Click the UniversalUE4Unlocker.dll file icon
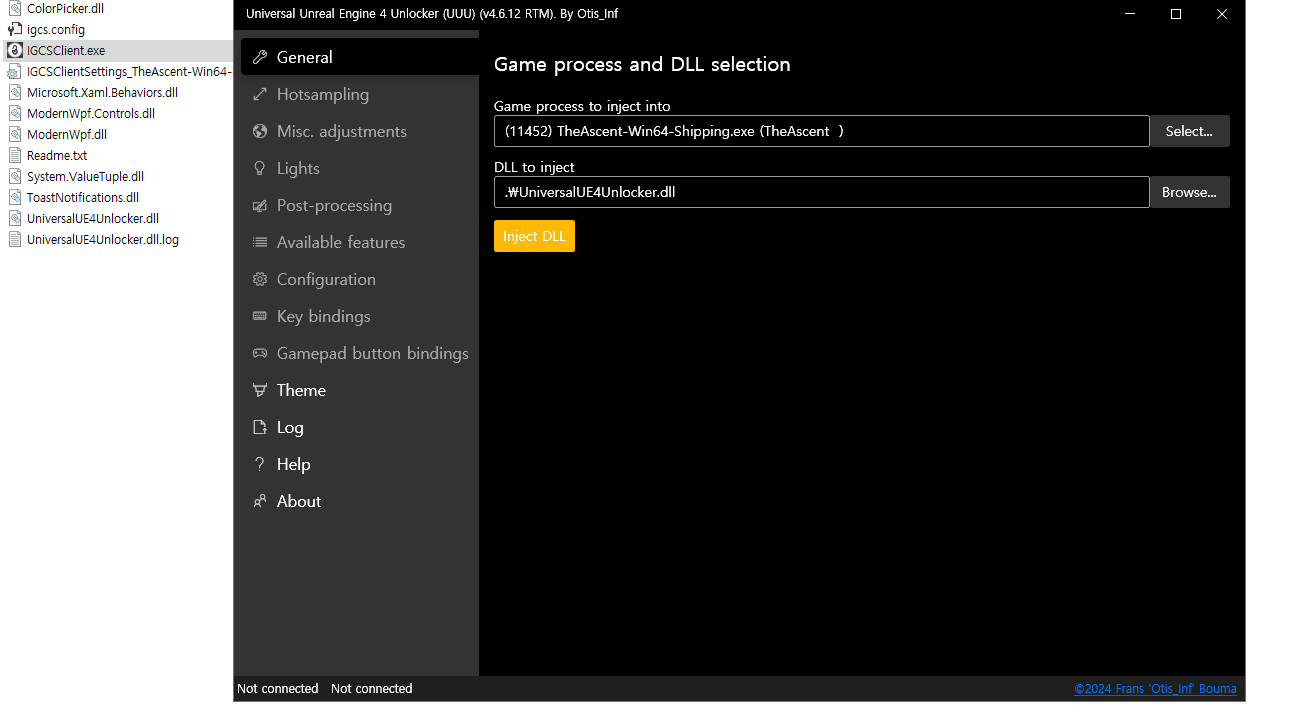 coord(15,218)
